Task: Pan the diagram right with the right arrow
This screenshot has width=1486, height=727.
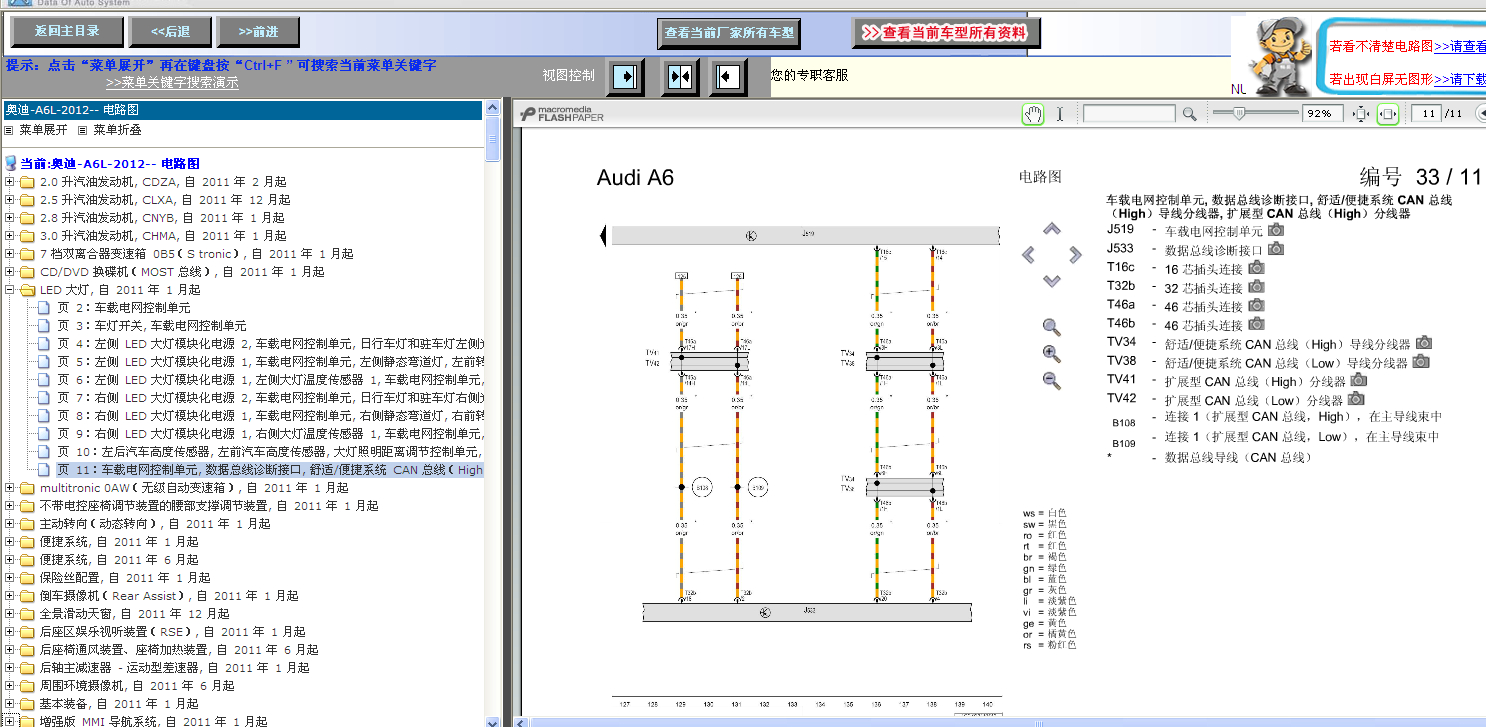Action: click(1075, 255)
